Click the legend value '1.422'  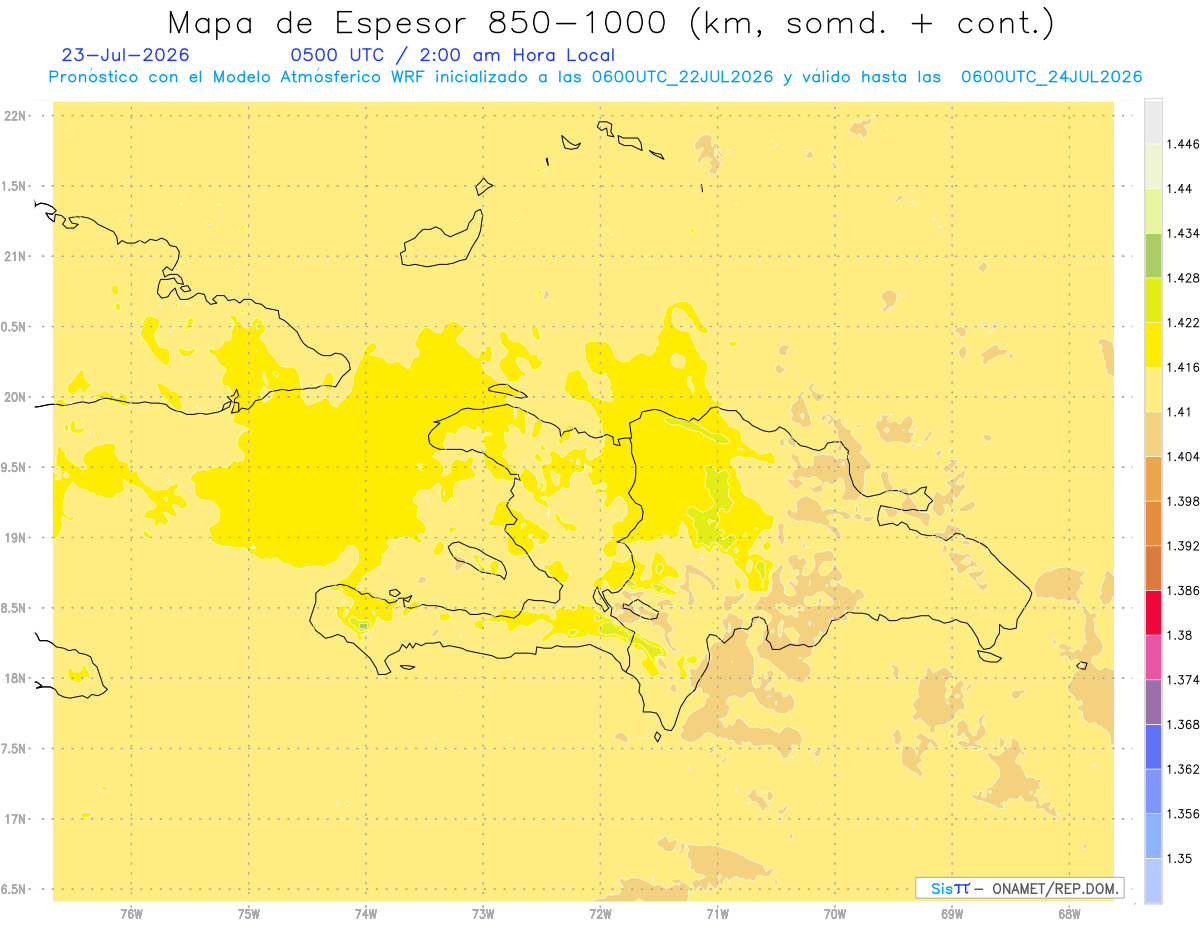click(1182, 323)
